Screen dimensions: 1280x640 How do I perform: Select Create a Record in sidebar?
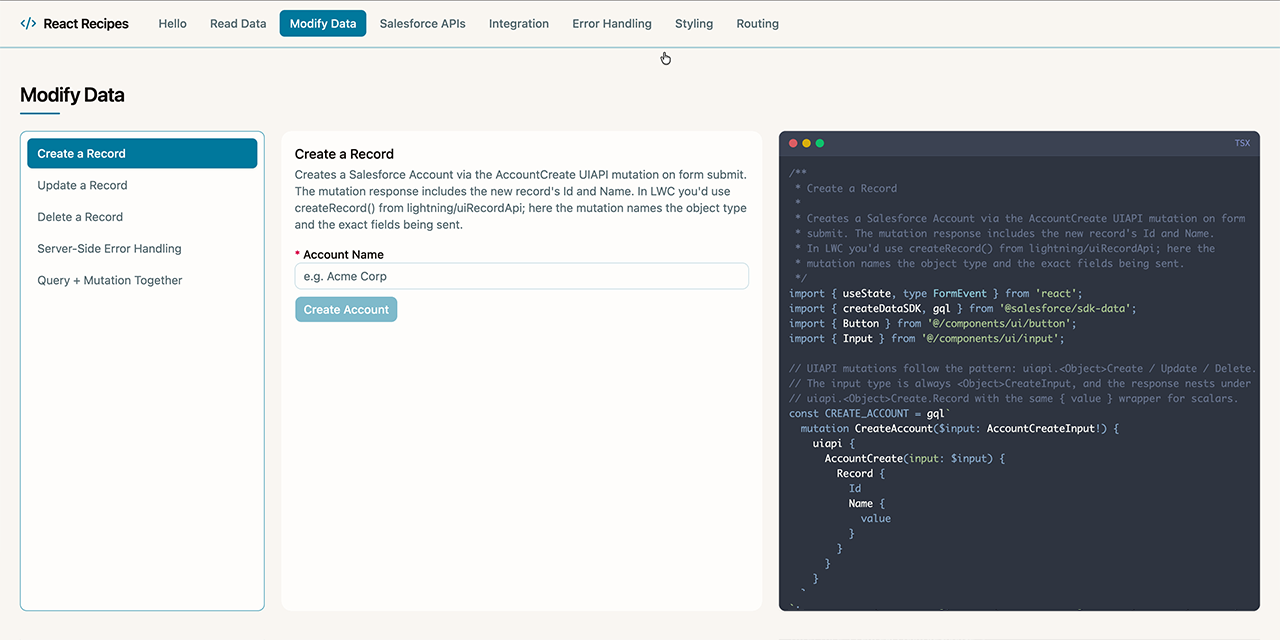pyautogui.click(x=142, y=153)
